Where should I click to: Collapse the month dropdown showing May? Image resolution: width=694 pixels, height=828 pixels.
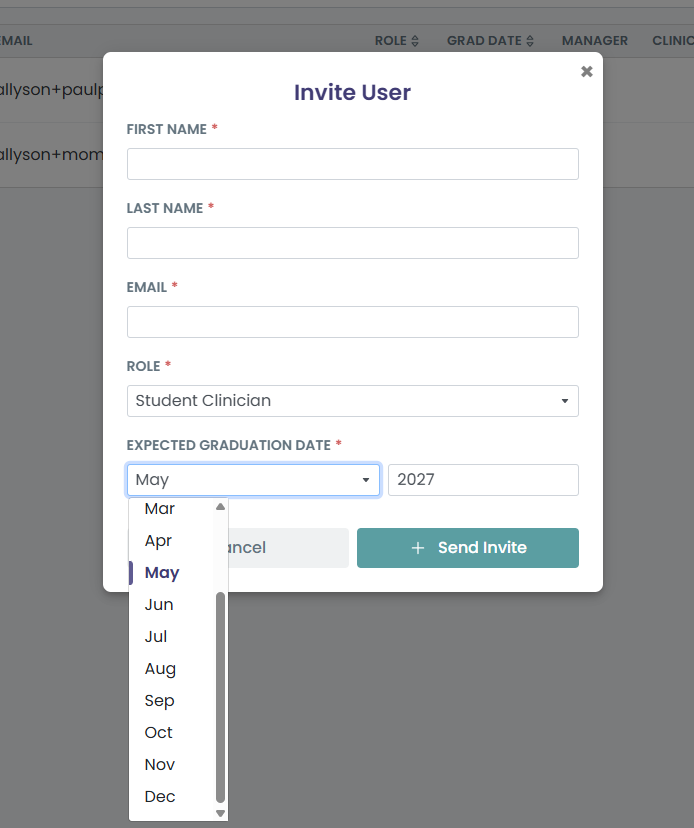[x=254, y=480]
